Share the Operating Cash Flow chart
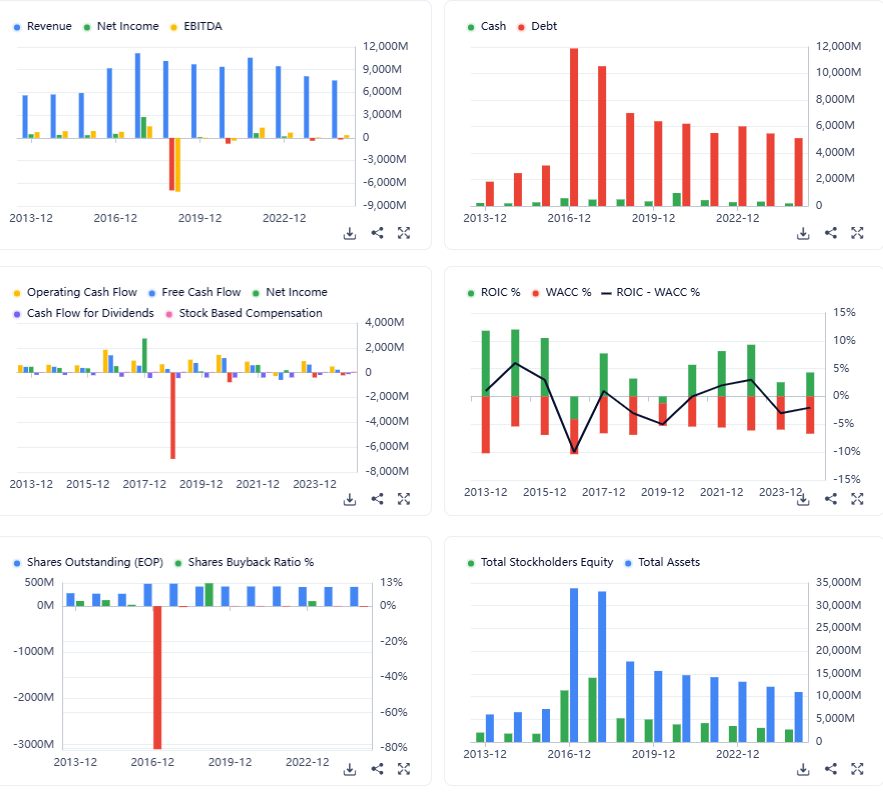Image resolution: width=883 pixels, height=792 pixels. tap(377, 499)
